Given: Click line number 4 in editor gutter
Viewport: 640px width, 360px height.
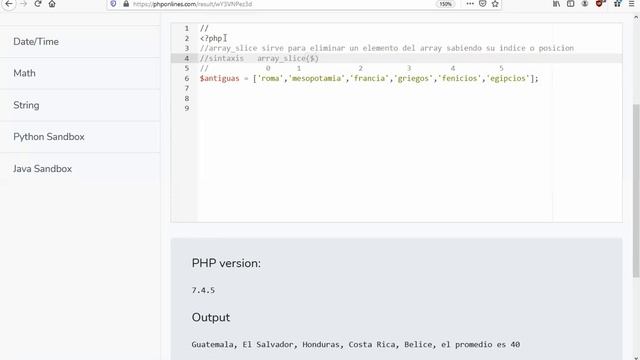Looking at the screenshot, I should click(x=187, y=58).
